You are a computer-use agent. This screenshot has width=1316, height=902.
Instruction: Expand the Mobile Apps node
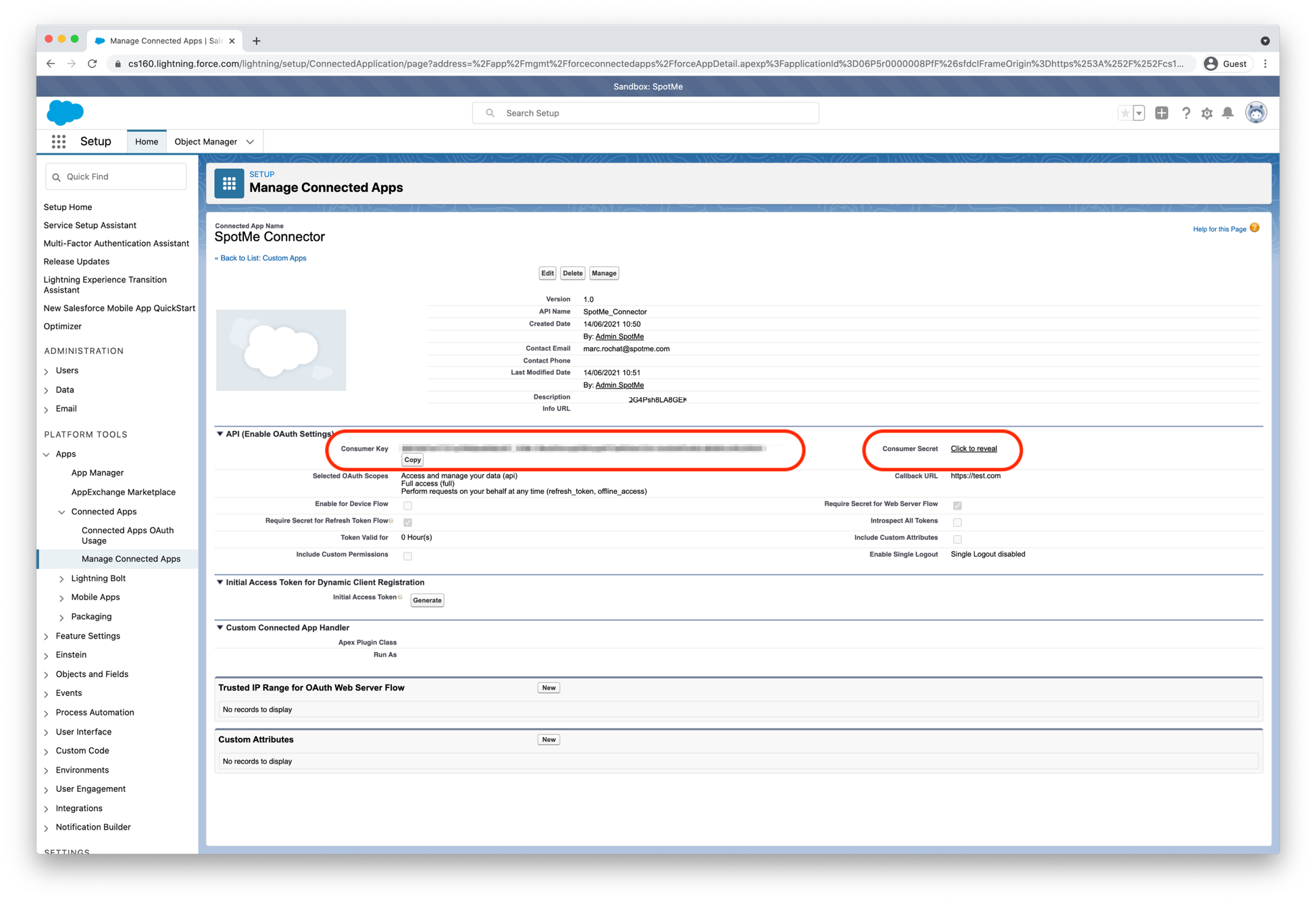click(x=62, y=598)
